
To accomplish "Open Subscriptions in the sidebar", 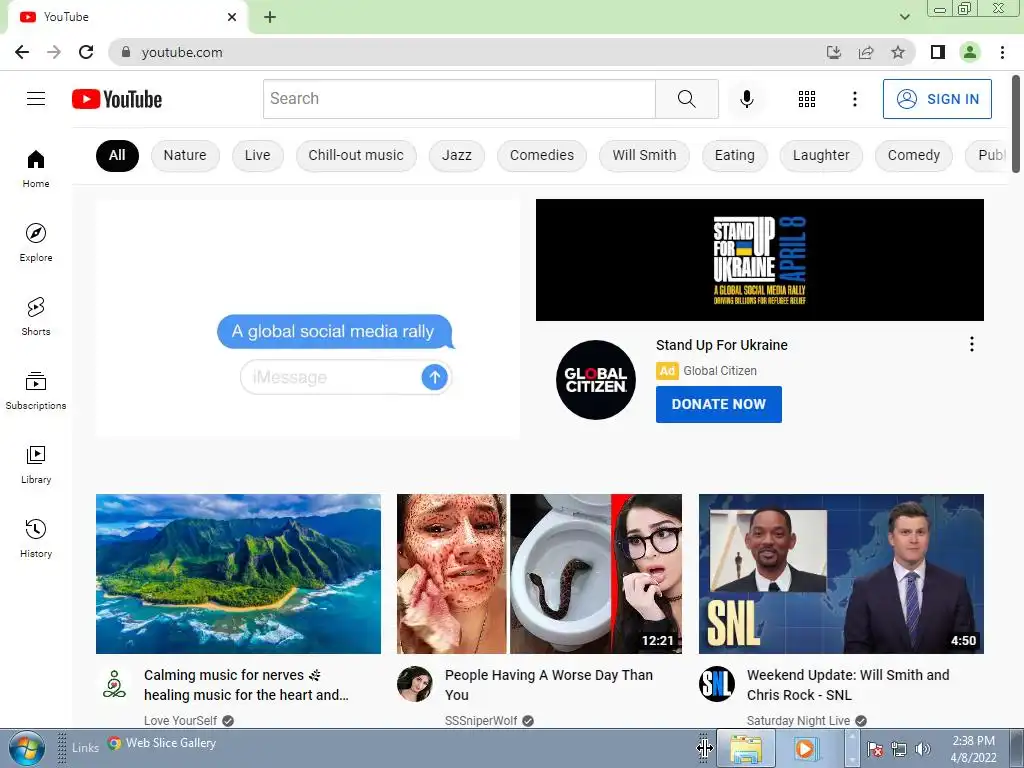I will 36,390.
